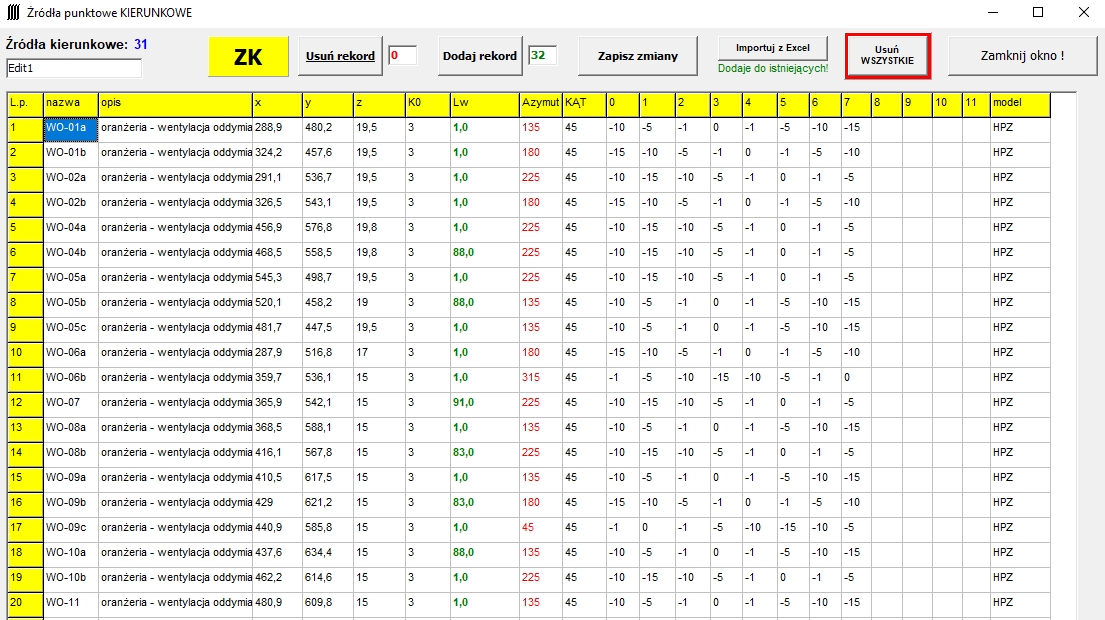Click record number field next to Usuń rekord
The width and height of the screenshot is (1105, 620).
coord(402,56)
